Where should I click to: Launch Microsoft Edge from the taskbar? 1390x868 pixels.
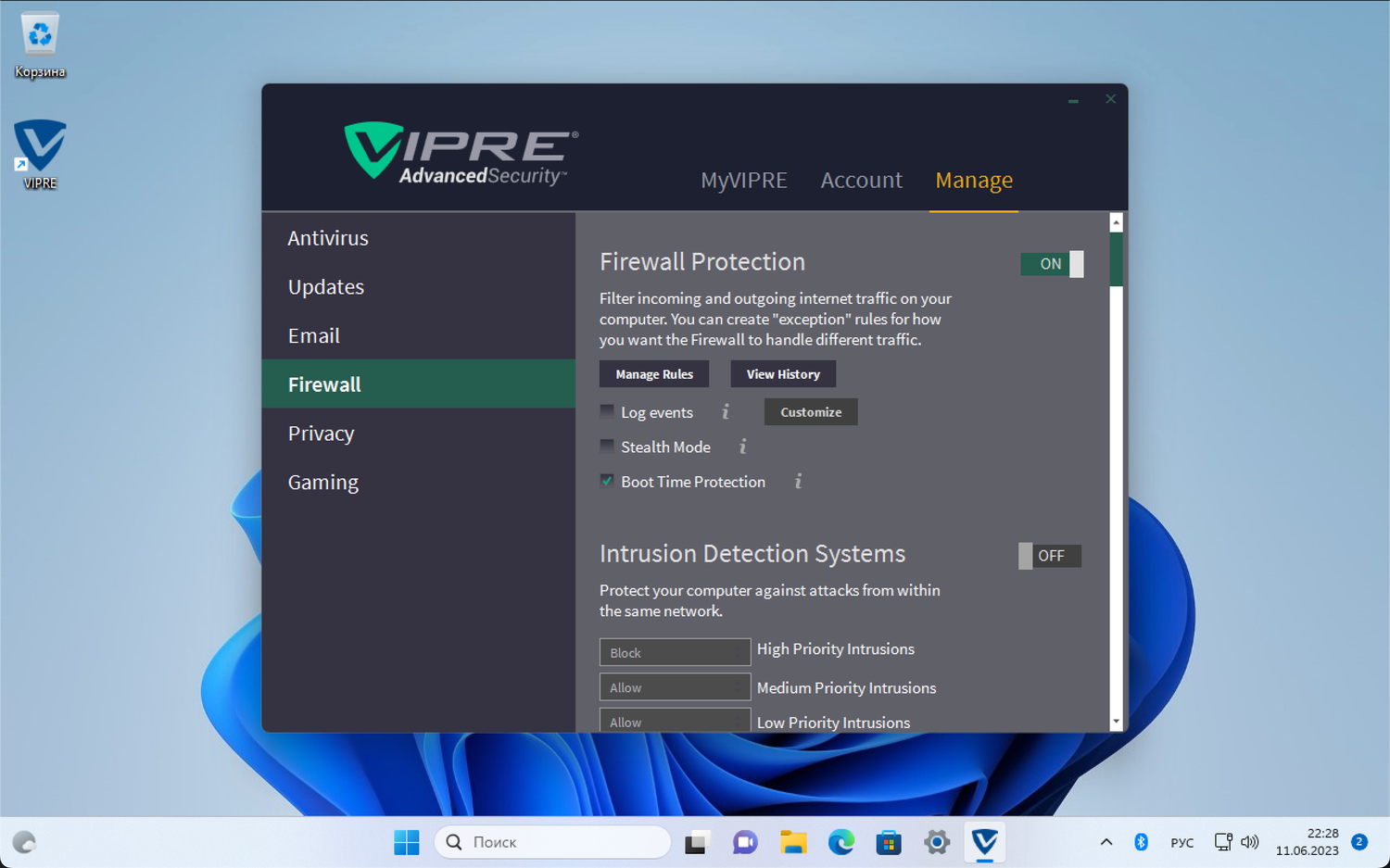tap(840, 842)
